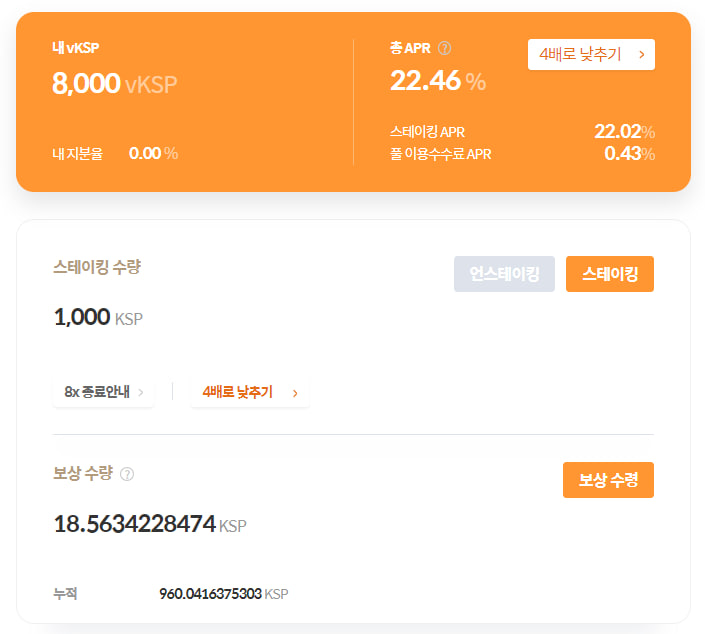Select 4배로 낮추기 under the staking amount
The height and width of the screenshot is (634, 705).
(x=250, y=392)
